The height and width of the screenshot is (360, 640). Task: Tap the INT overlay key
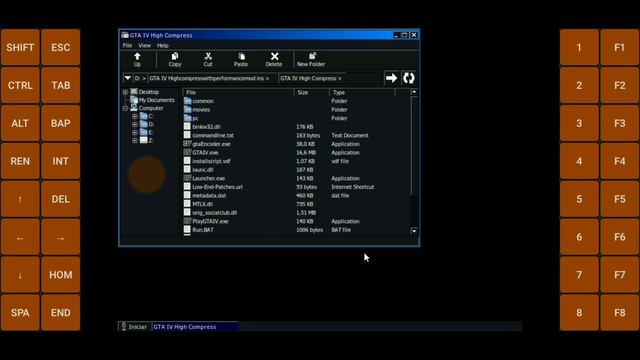point(60,161)
